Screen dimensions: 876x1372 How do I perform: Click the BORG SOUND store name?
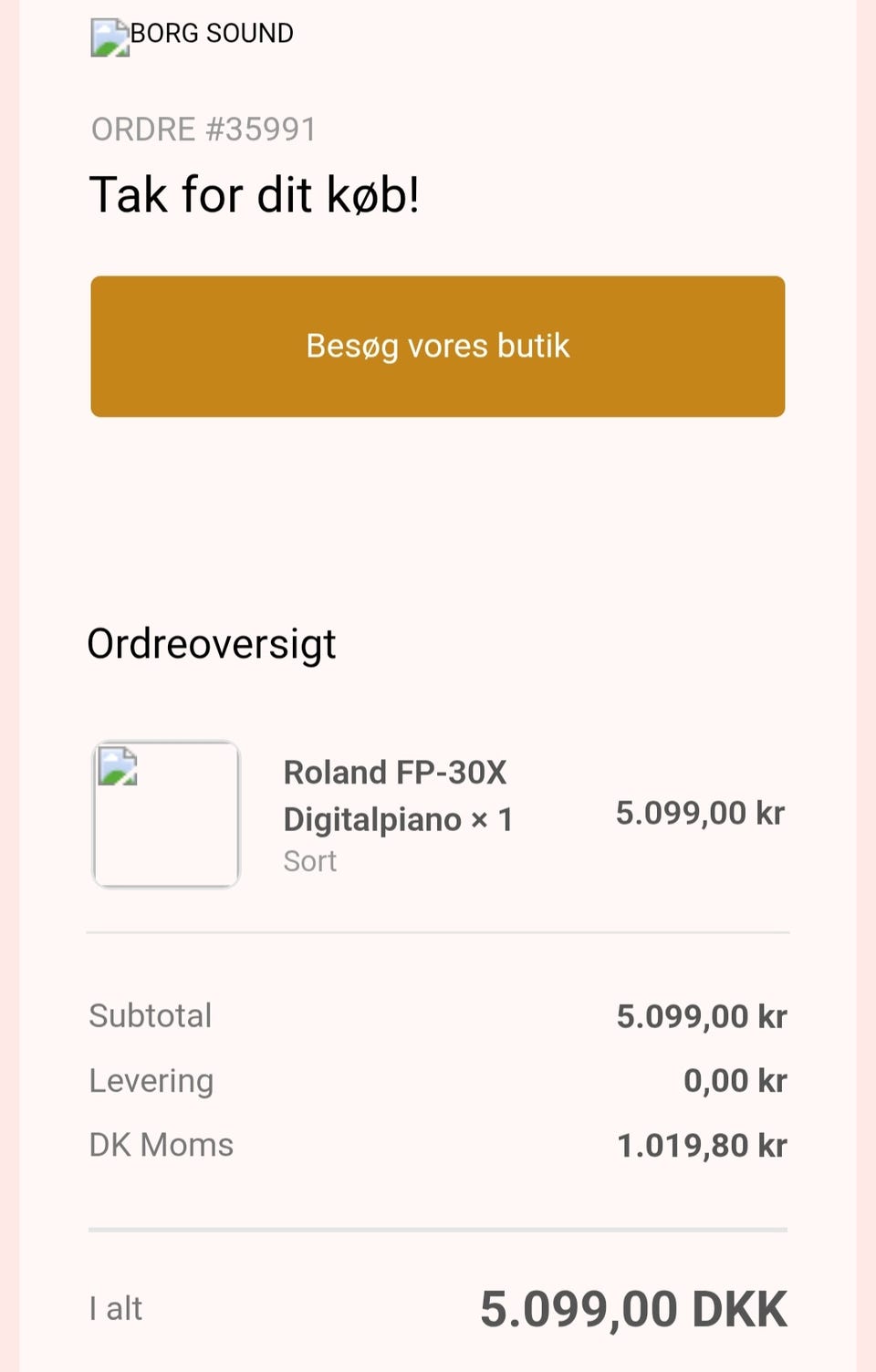pos(212,34)
